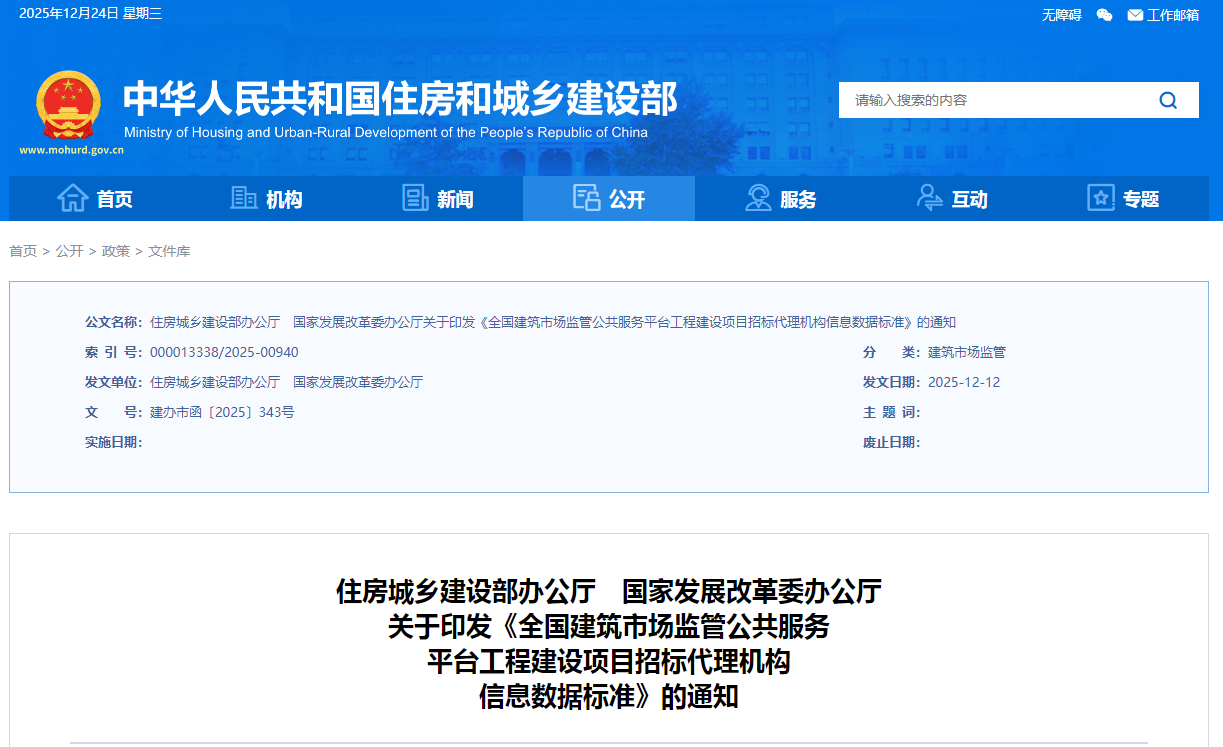The height and width of the screenshot is (747, 1223).
Task: Click the www.mohurd.gov.cn site address
Action: tap(71, 150)
